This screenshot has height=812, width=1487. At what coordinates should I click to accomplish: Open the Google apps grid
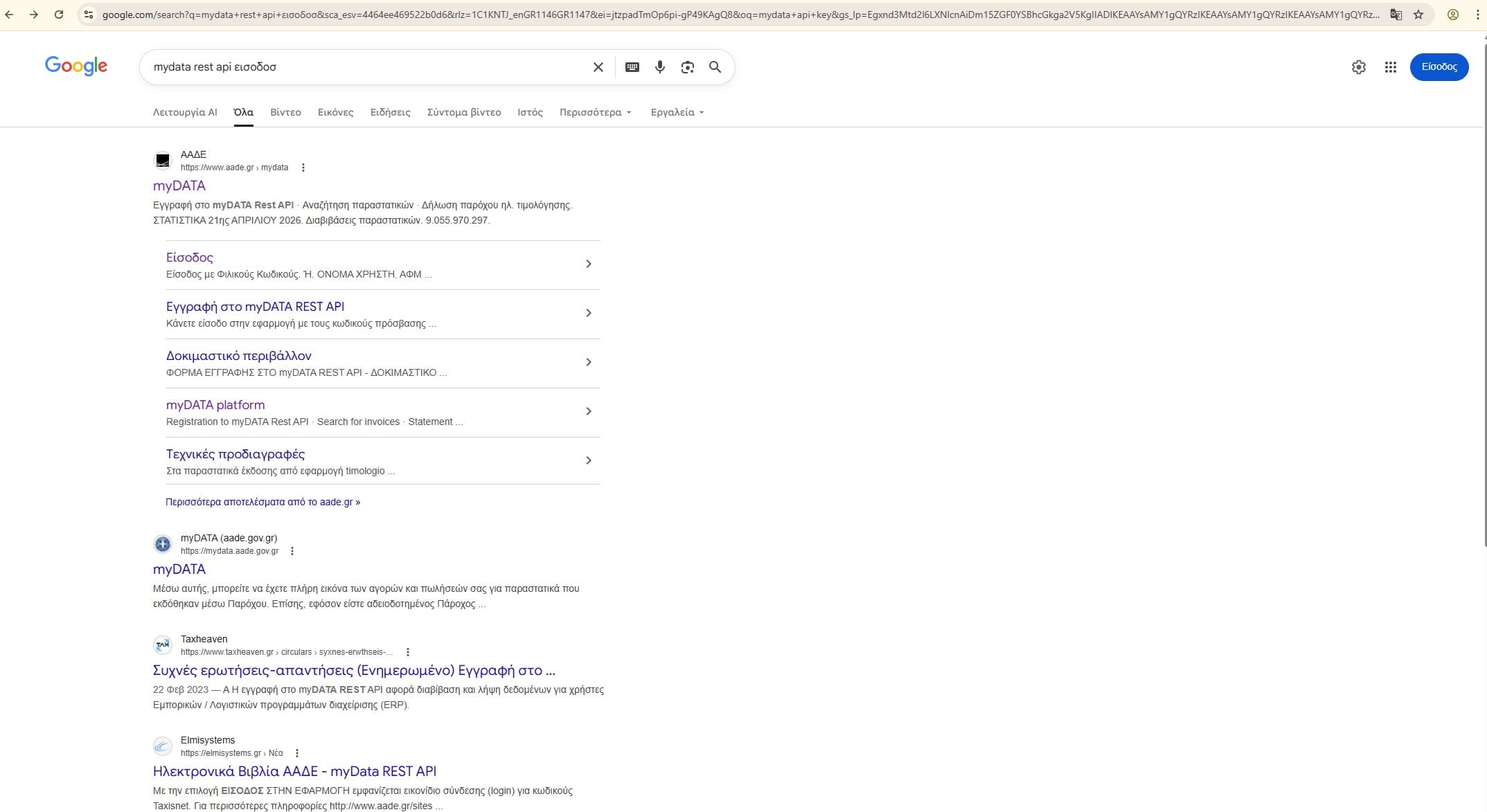(1391, 67)
